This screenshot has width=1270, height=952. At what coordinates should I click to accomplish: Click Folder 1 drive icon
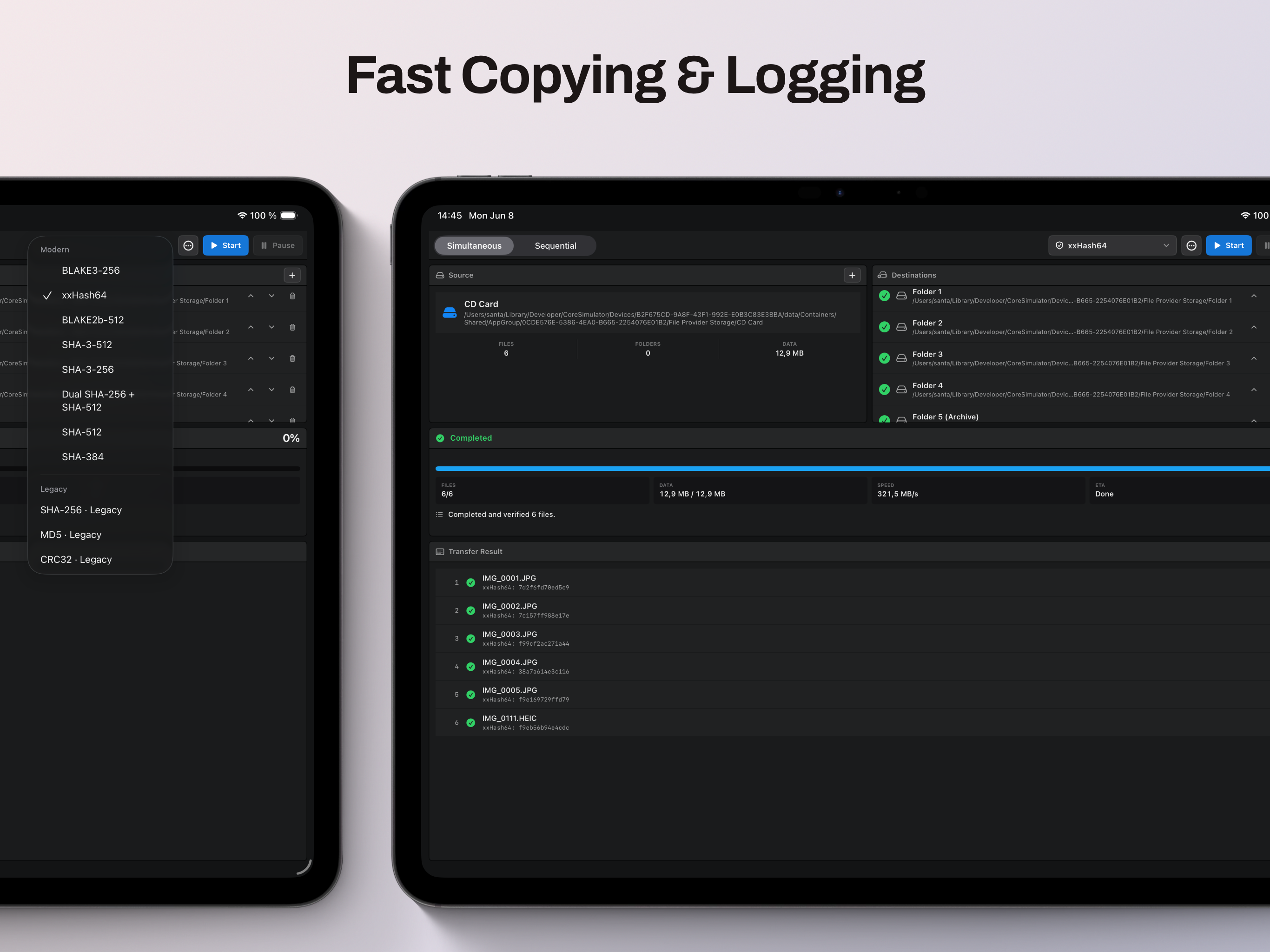coord(901,296)
